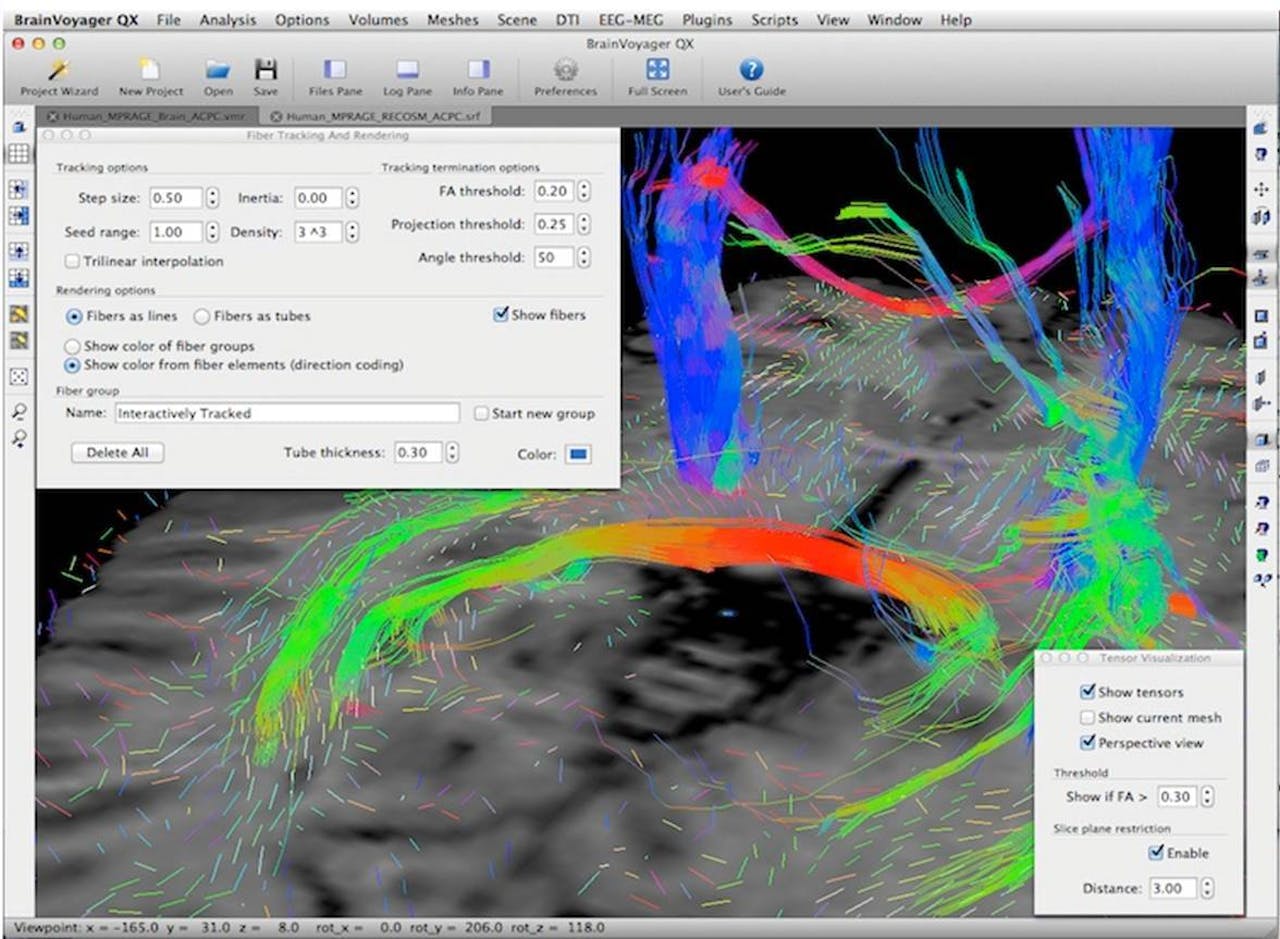The image size is (1280, 939).
Task: Click the topmost icon in the right sidebar
Action: coord(1261,127)
